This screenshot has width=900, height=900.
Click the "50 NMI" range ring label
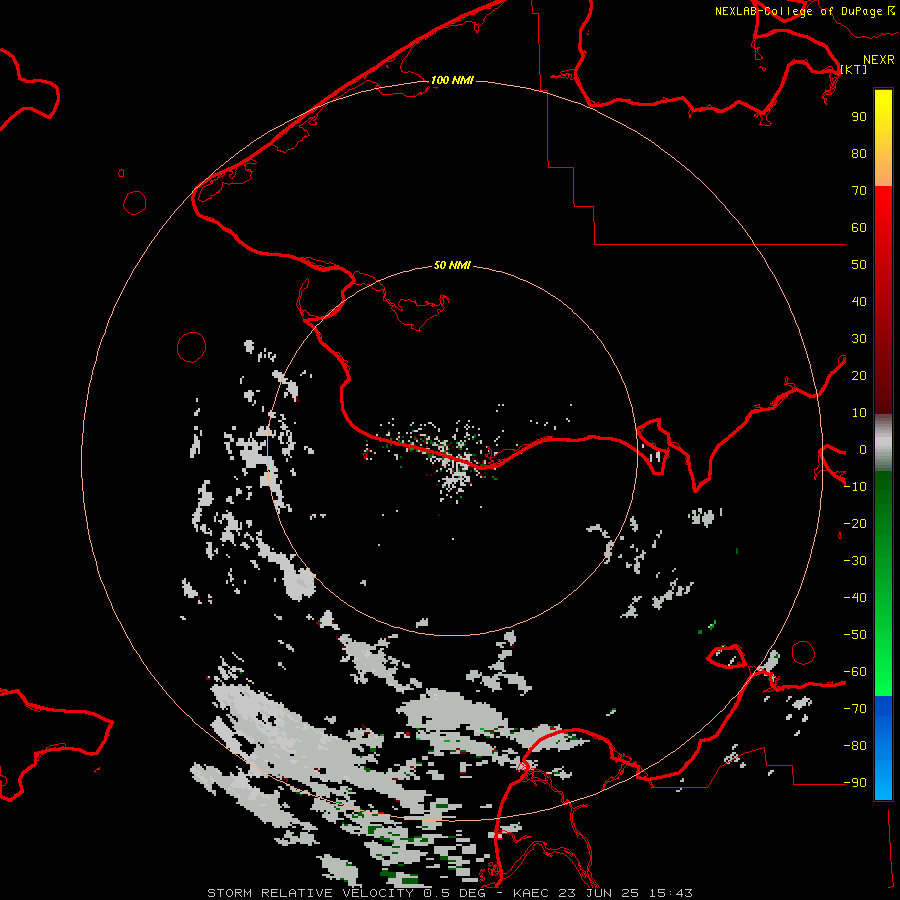(x=452, y=265)
